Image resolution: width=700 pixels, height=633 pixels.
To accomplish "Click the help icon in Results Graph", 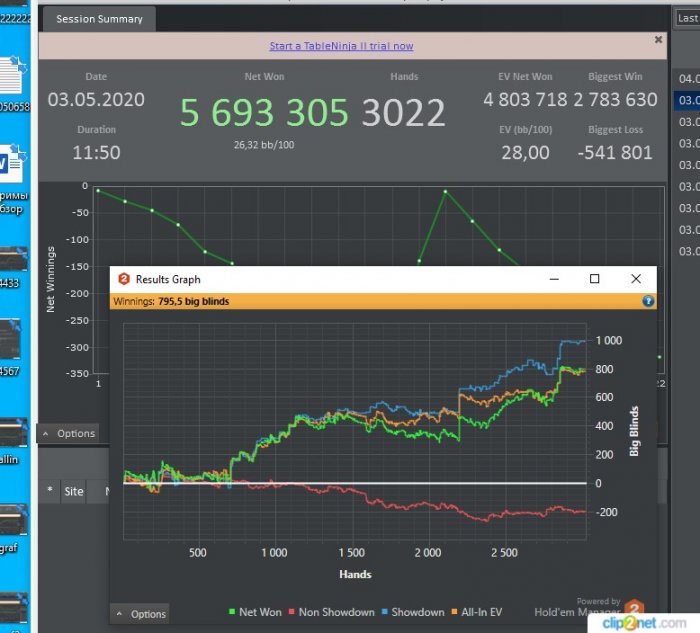I will (648, 301).
